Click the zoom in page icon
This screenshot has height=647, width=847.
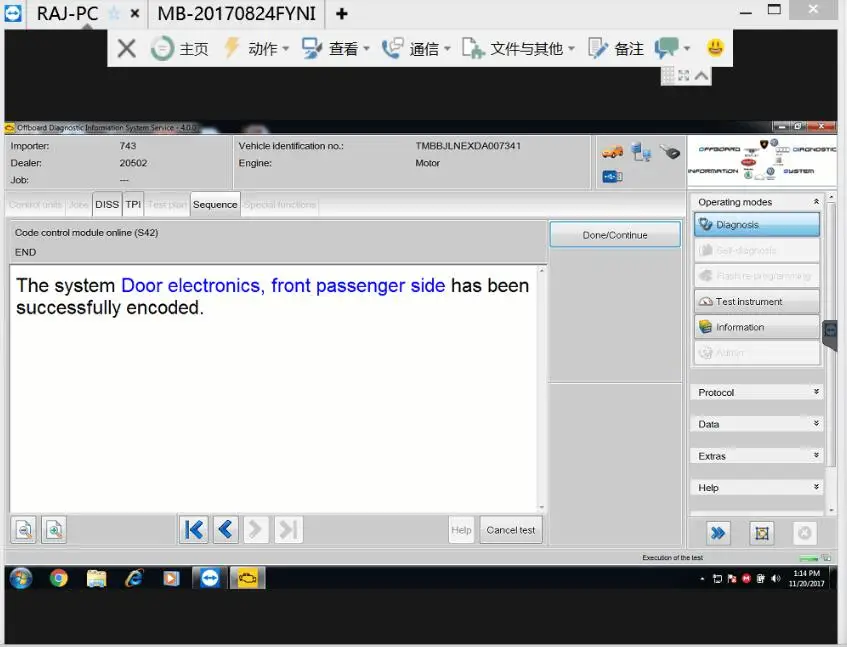coord(54,530)
